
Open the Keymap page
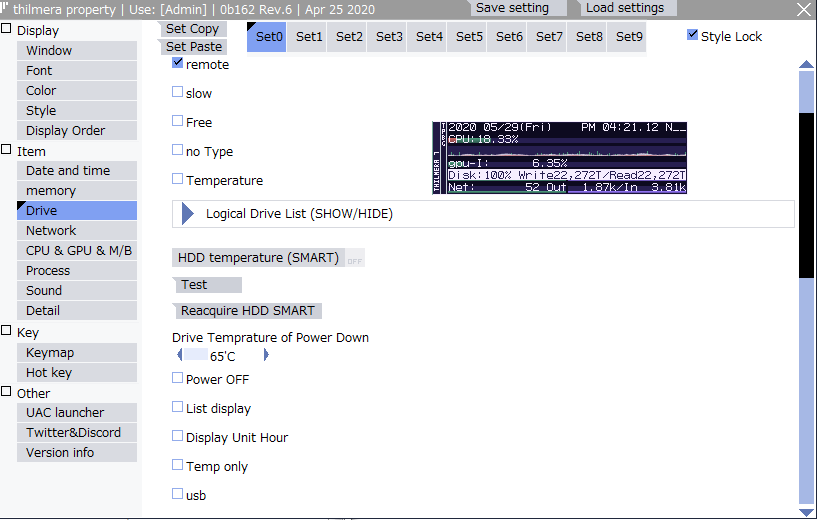click(x=77, y=353)
